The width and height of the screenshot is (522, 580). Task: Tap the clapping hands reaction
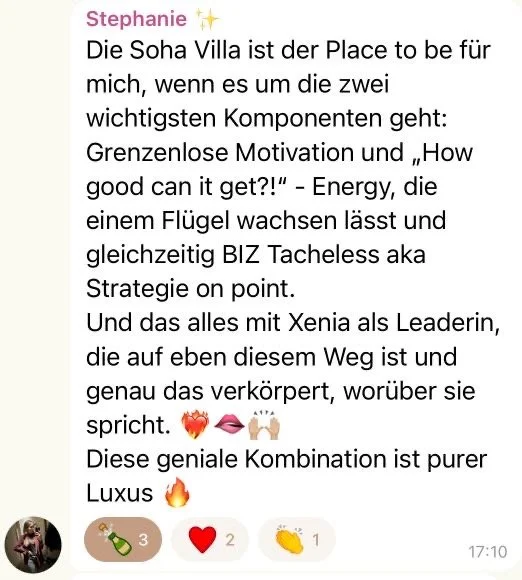click(297, 540)
